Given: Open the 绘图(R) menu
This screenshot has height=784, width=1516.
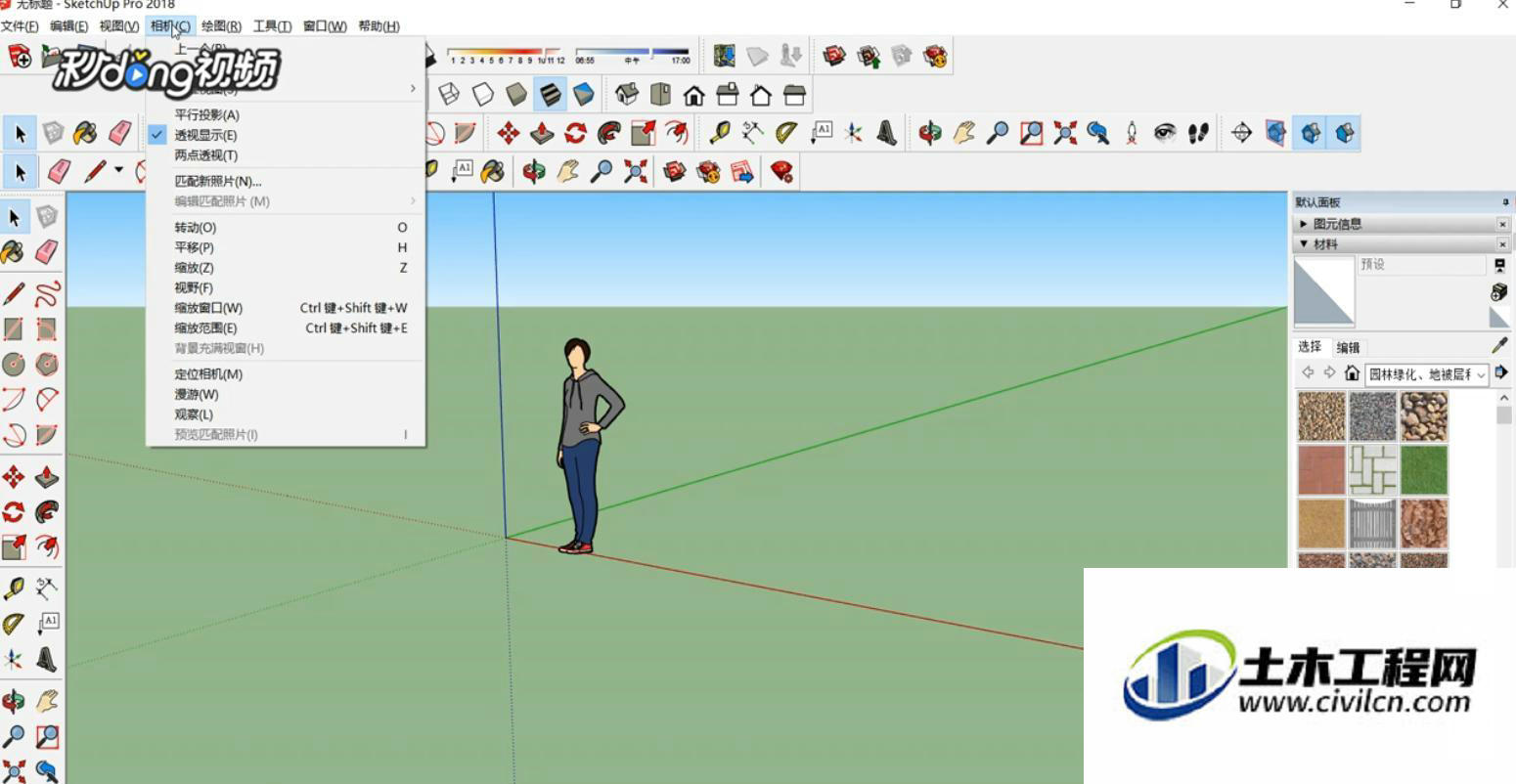Looking at the screenshot, I should pos(221,26).
